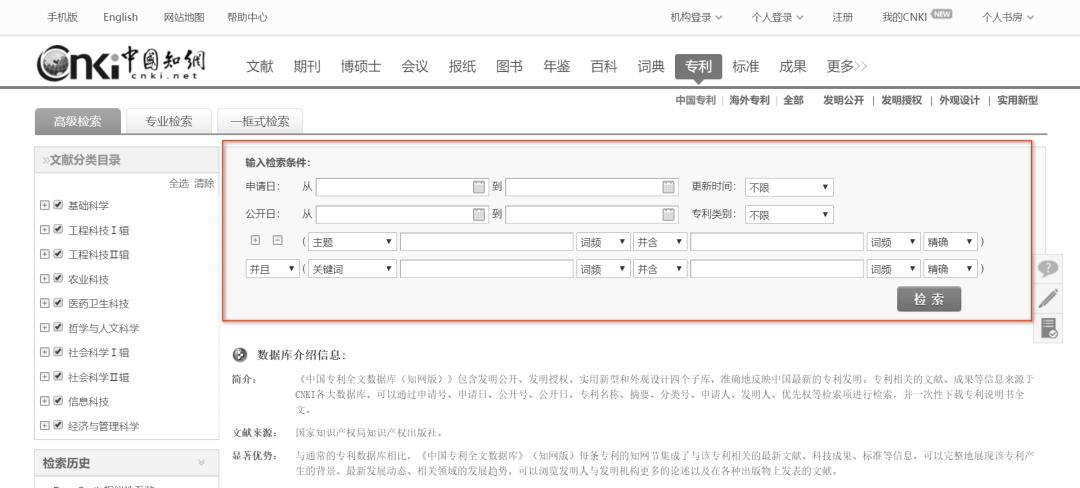Click the 全选 link
The image size is (1080, 488).
179,183
